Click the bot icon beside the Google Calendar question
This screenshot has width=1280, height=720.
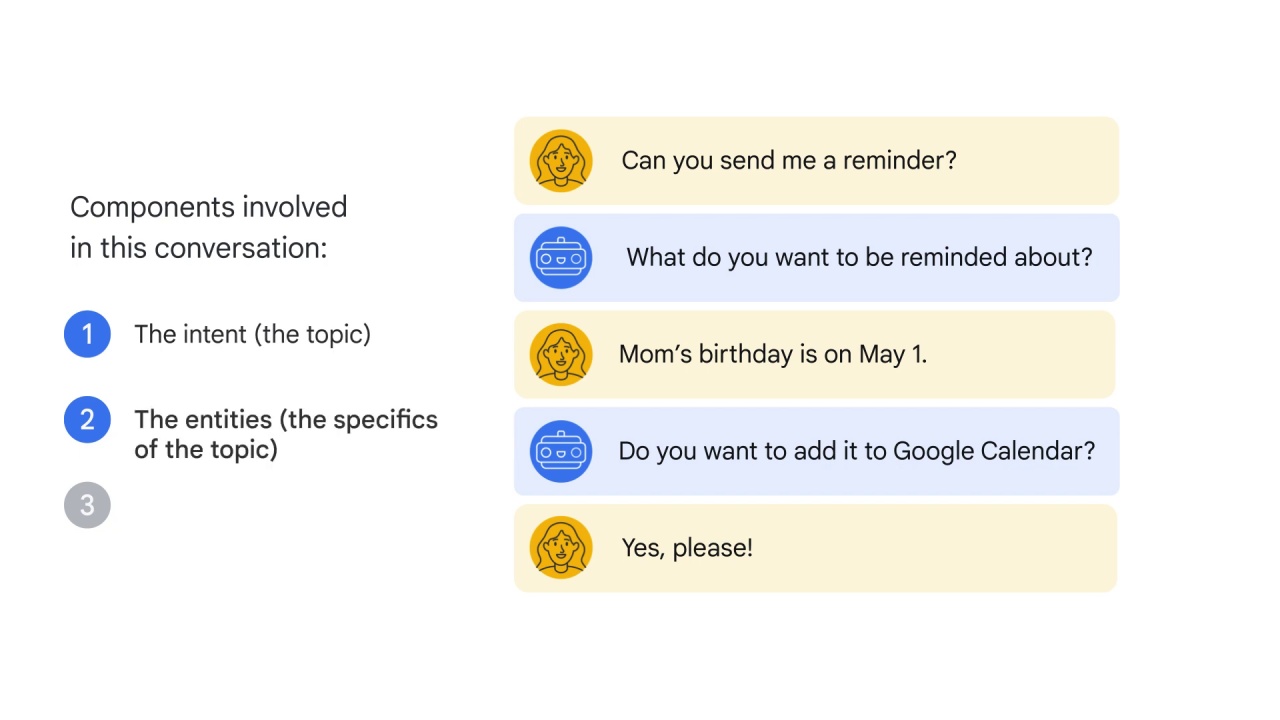pyautogui.click(x=561, y=451)
